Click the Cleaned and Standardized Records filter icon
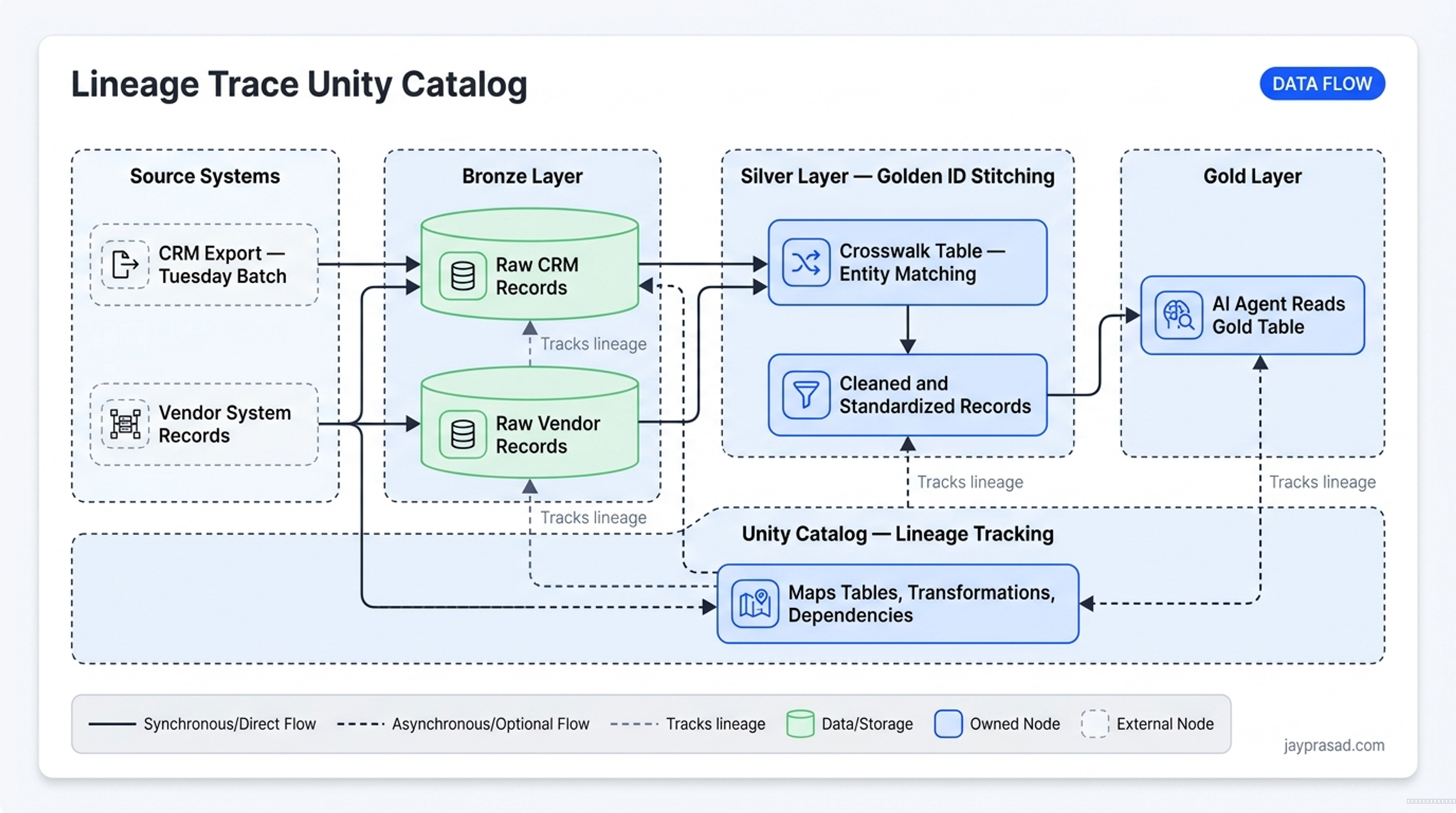 (x=806, y=395)
